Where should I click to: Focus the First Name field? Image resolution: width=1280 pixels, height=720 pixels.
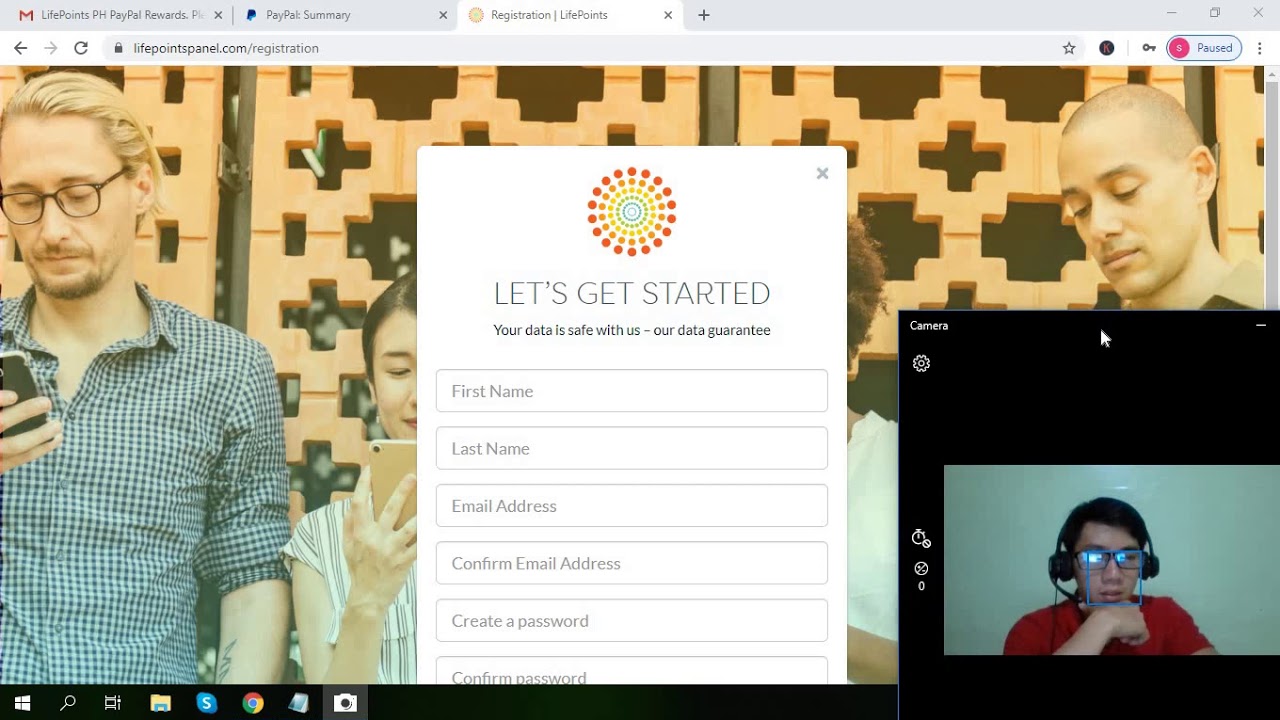click(632, 391)
